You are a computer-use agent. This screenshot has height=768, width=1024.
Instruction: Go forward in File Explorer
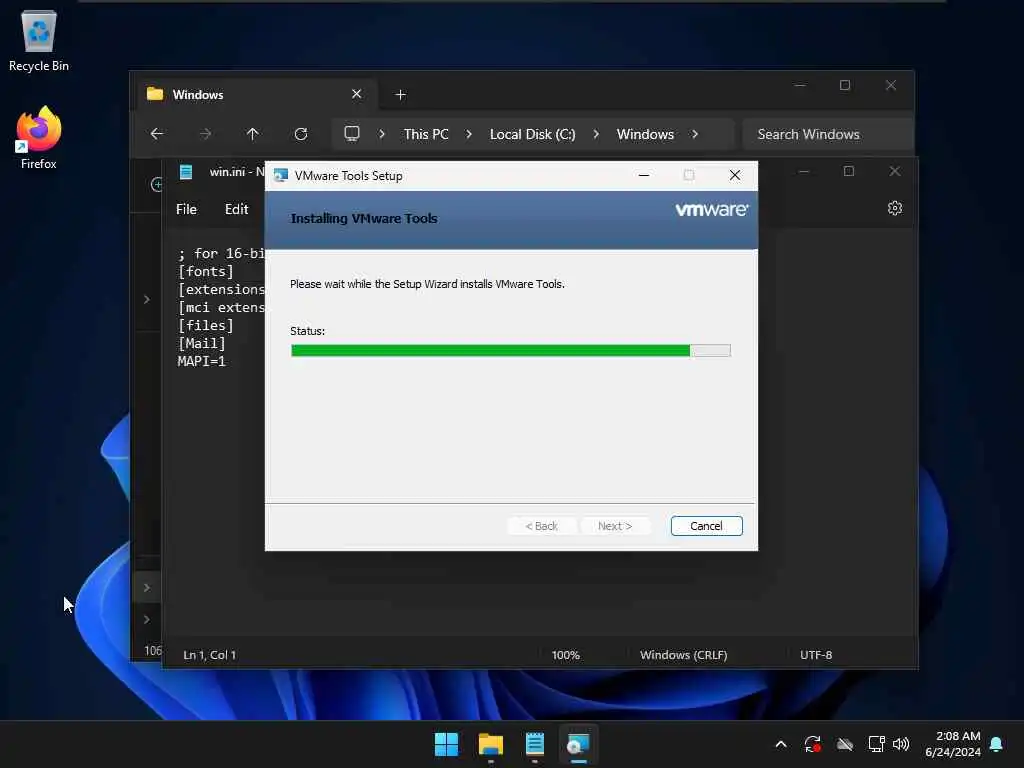pos(205,134)
